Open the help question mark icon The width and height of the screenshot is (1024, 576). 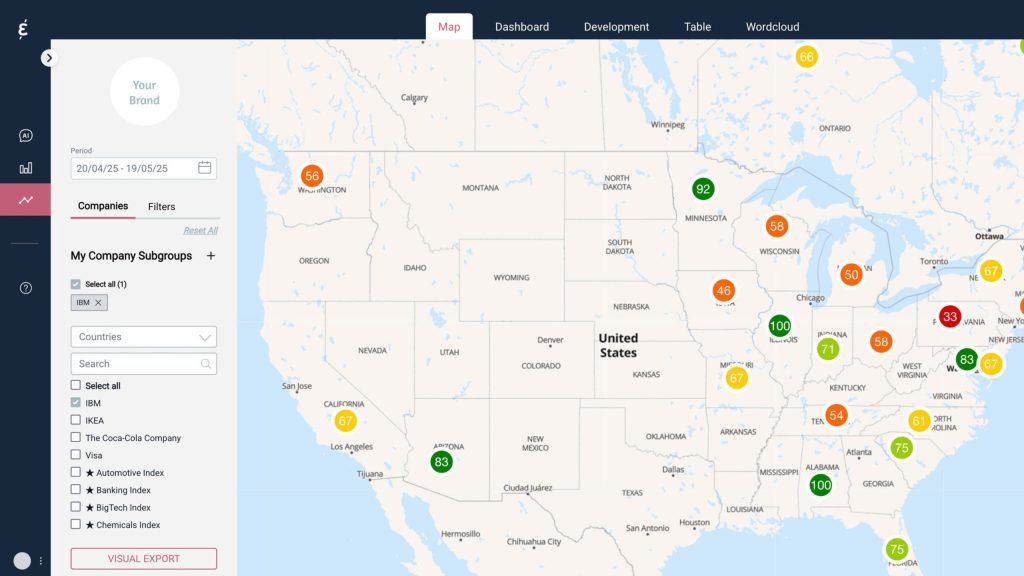(26, 288)
